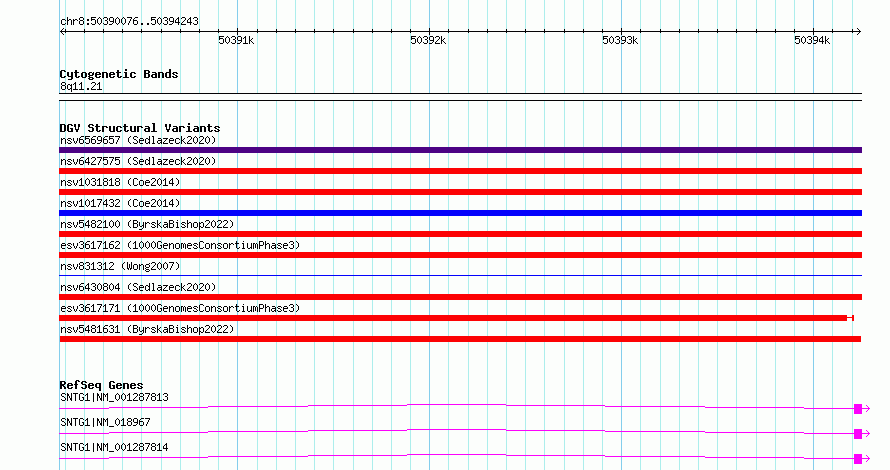
Task: Click the purple bar of nsv6569657
Action: click(x=460, y=150)
